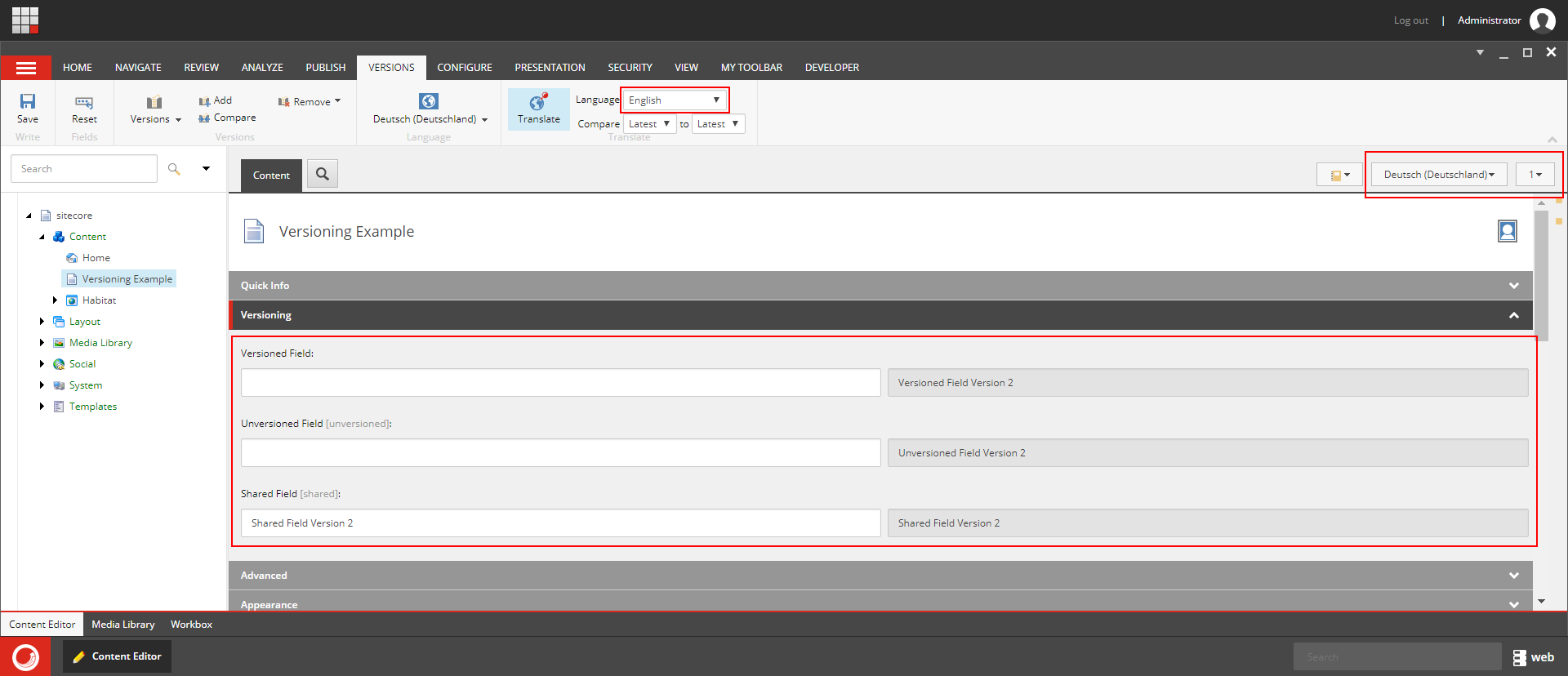The height and width of the screenshot is (676, 1568).
Task: Click the Templates item icon
Action: coord(59,407)
